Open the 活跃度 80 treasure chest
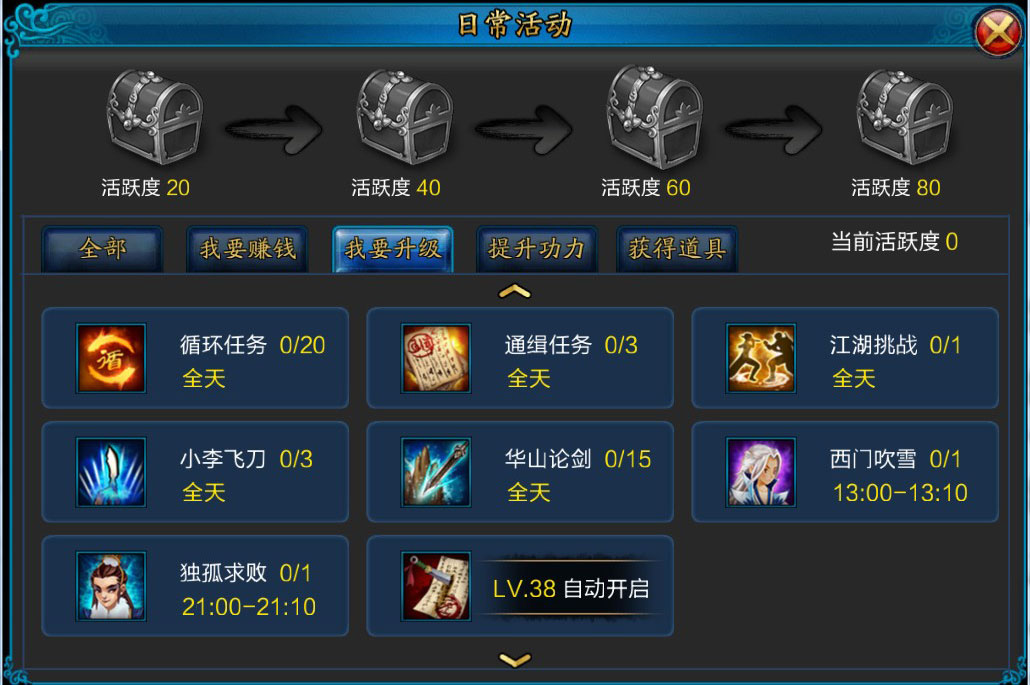 [x=905, y=117]
